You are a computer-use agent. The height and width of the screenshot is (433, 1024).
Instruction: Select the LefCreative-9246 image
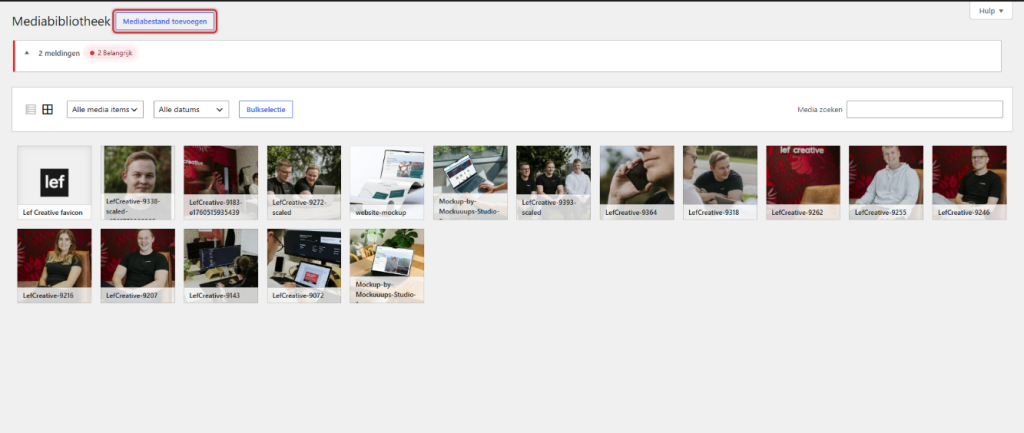[x=970, y=182]
